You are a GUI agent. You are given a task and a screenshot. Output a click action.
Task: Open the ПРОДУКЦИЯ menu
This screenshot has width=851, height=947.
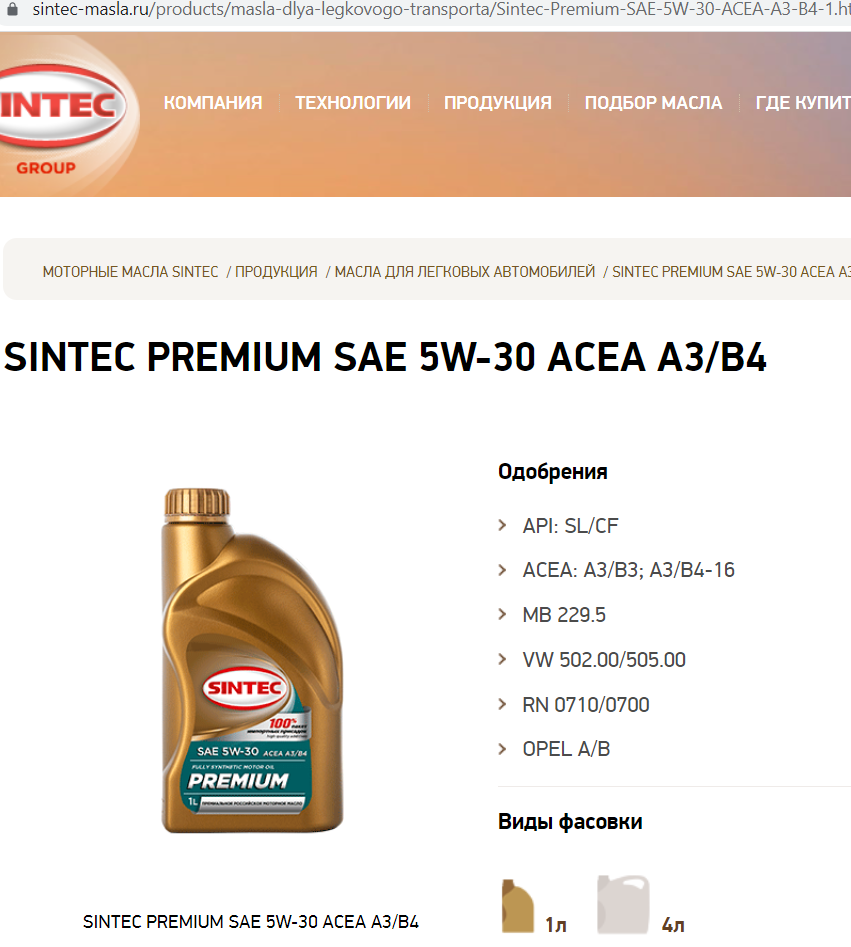click(x=498, y=103)
